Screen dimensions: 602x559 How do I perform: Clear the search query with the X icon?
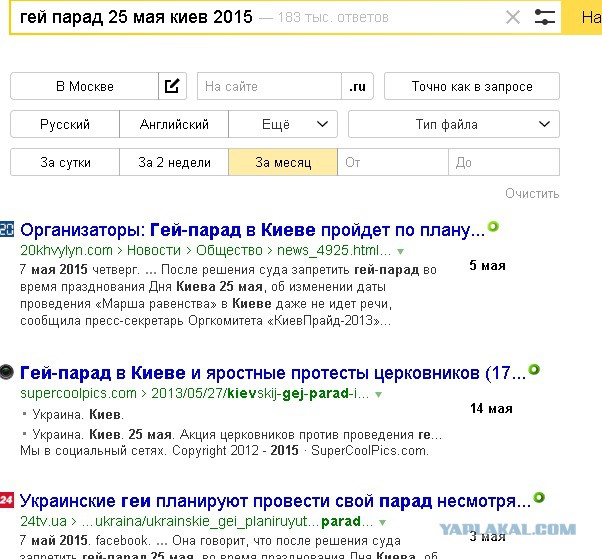[513, 17]
